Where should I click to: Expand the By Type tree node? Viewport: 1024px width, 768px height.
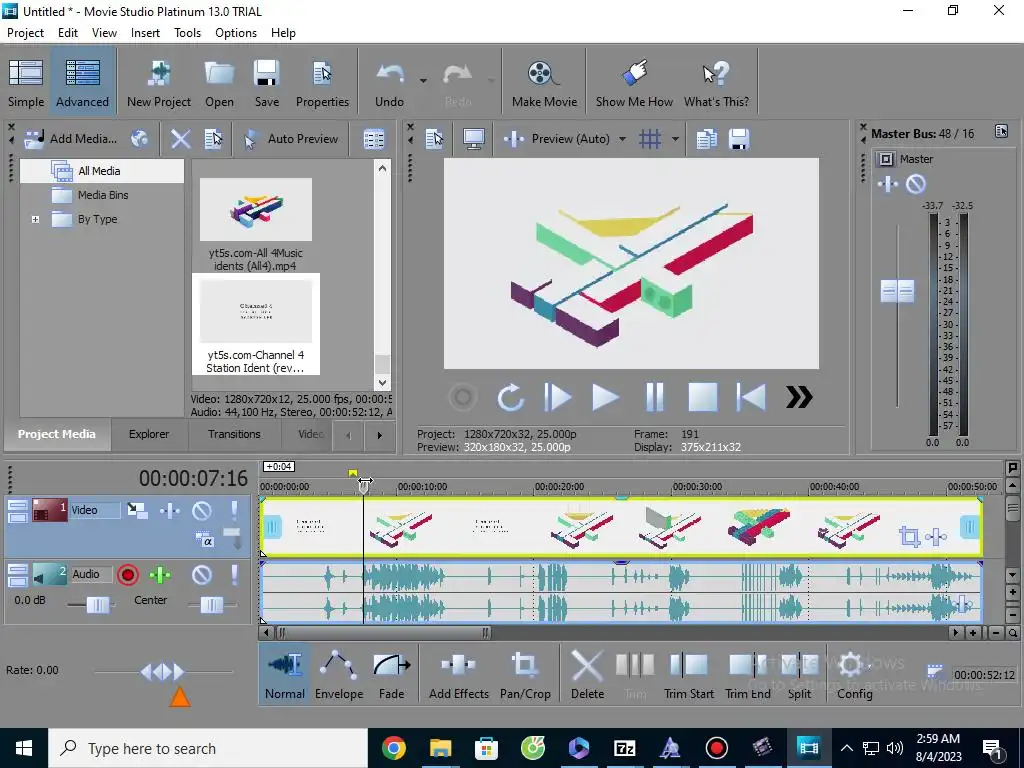(x=35, y=219)
